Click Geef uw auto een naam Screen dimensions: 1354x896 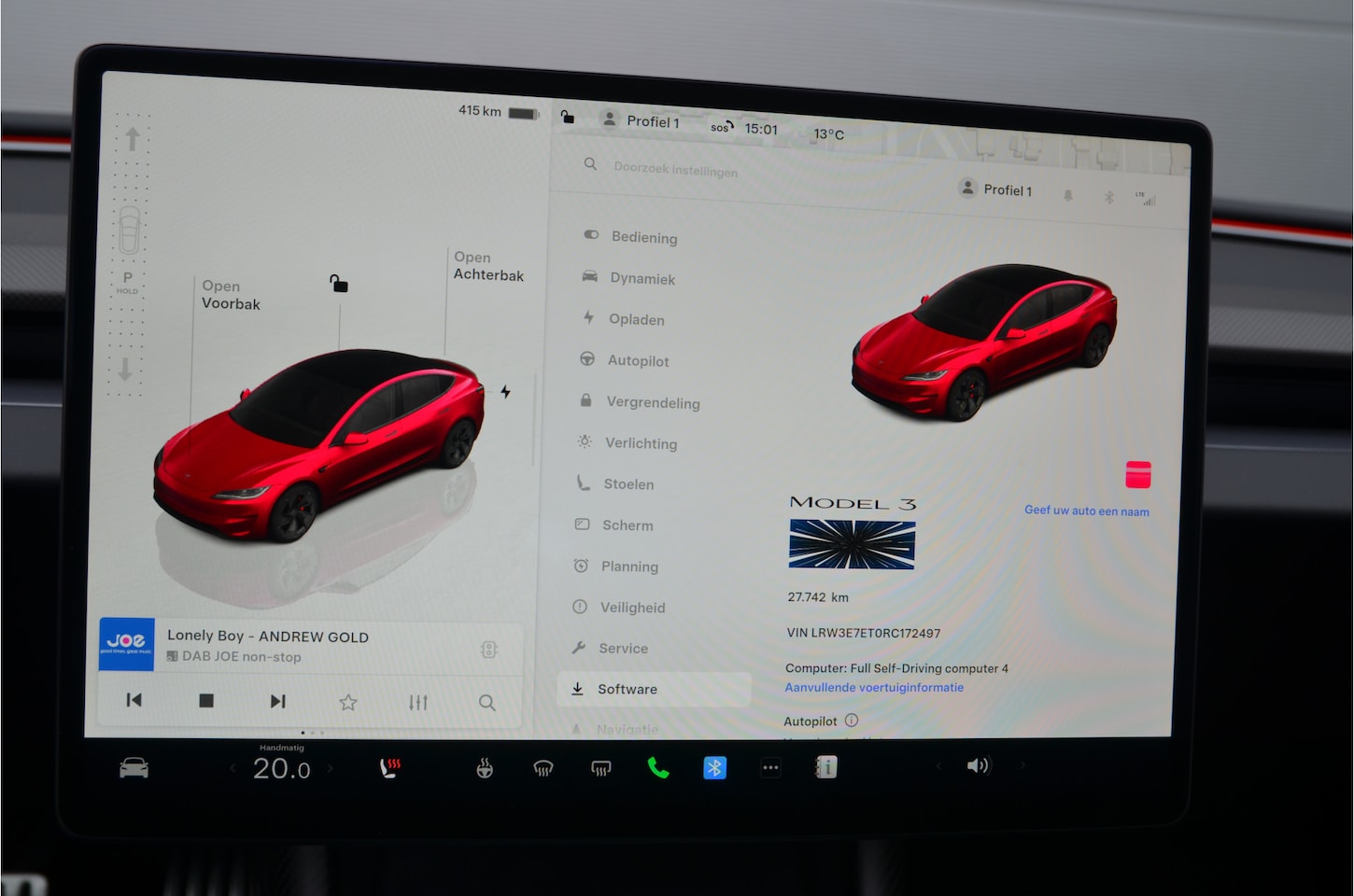(1086, 511)
